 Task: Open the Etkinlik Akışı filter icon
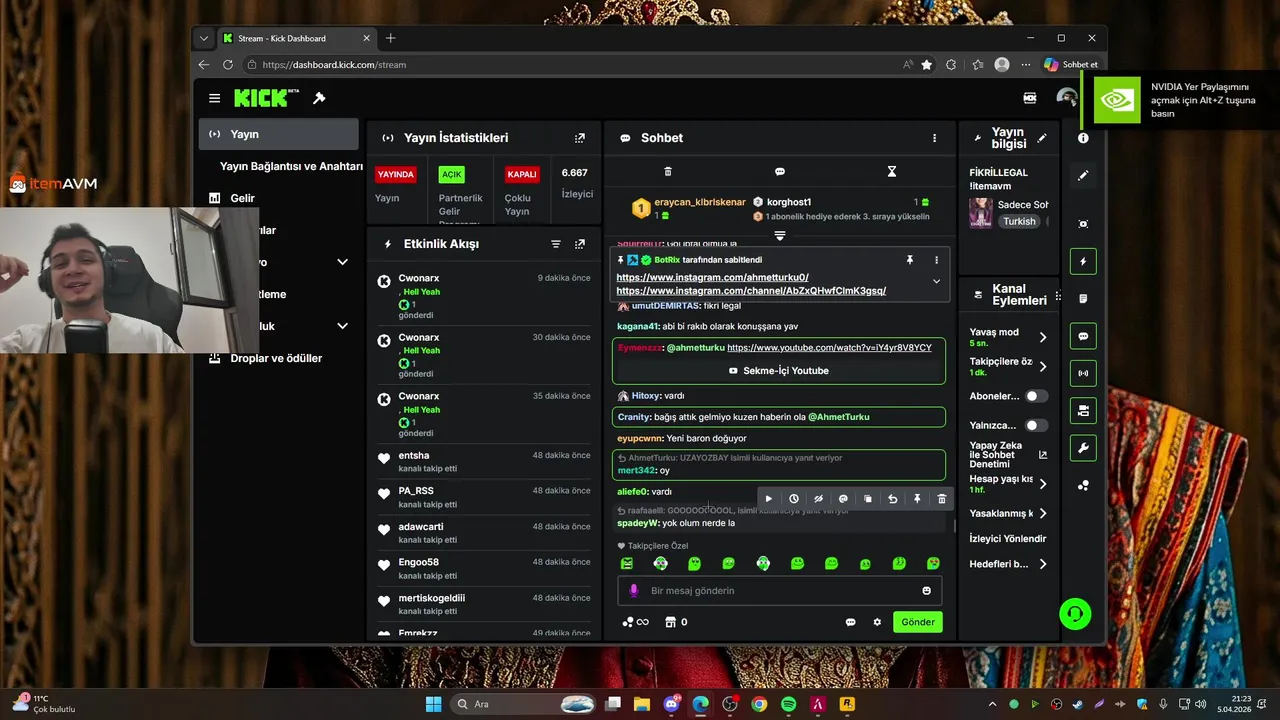click(x=556, y=244)
